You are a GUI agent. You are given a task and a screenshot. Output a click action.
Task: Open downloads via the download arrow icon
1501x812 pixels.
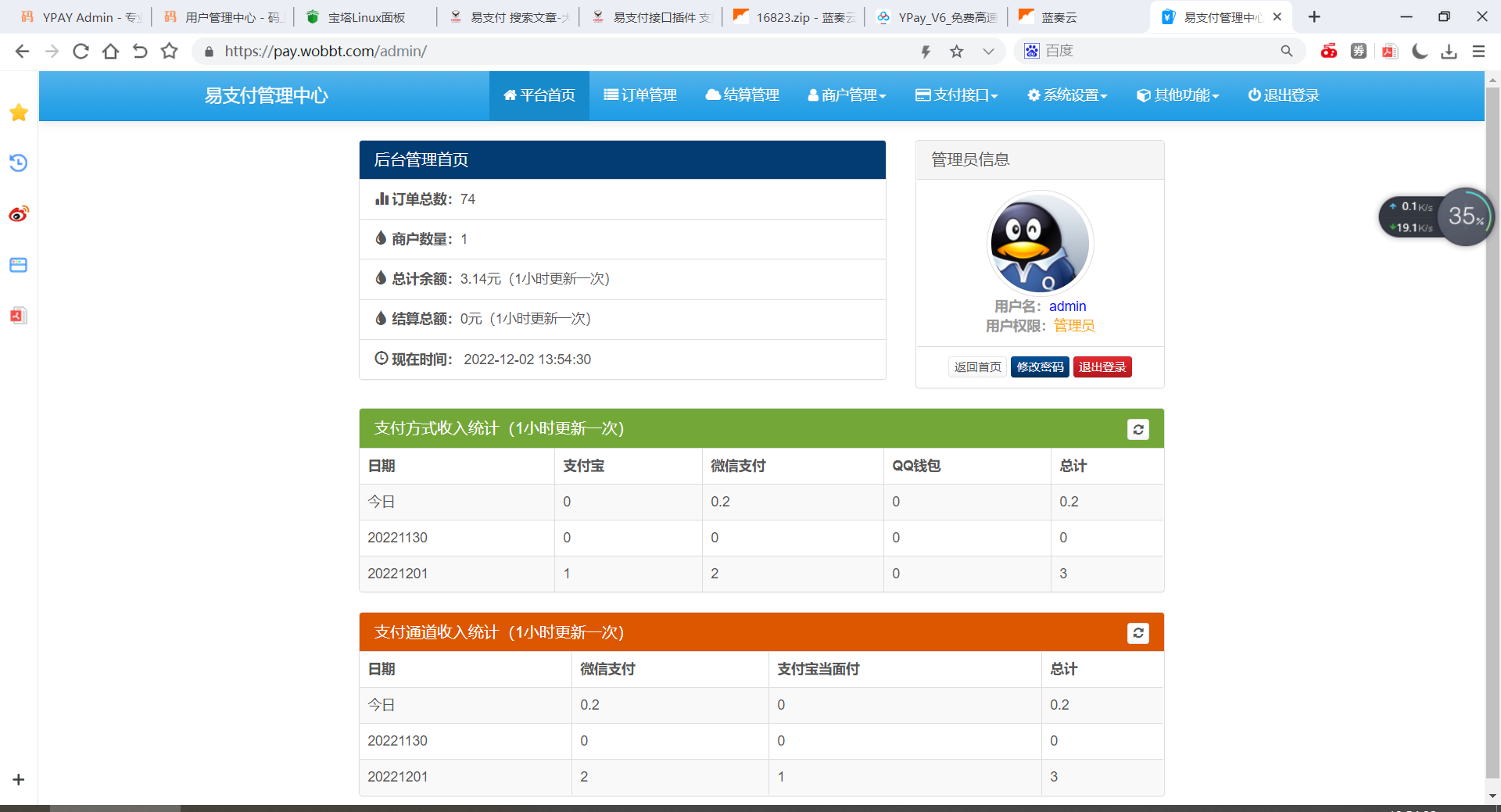tap(1449, 52)
